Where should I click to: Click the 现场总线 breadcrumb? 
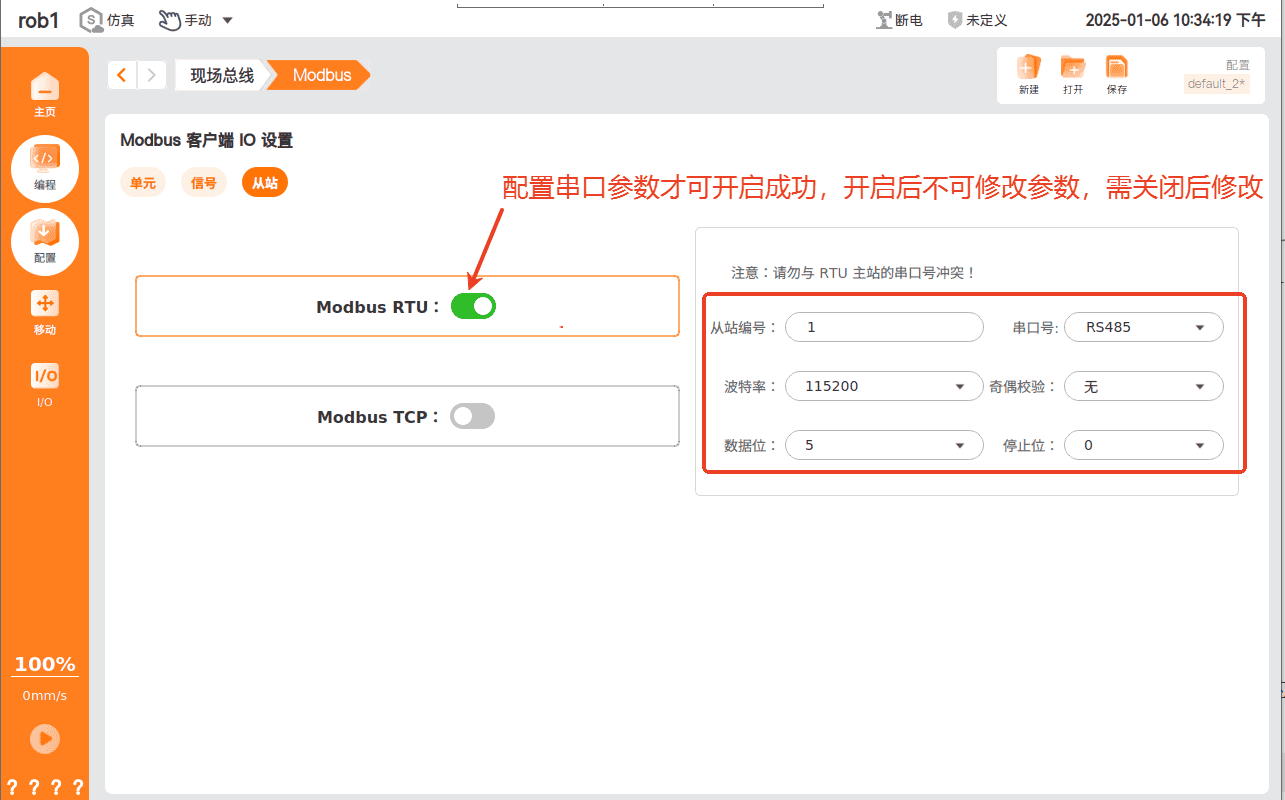(x=222, y=75)
